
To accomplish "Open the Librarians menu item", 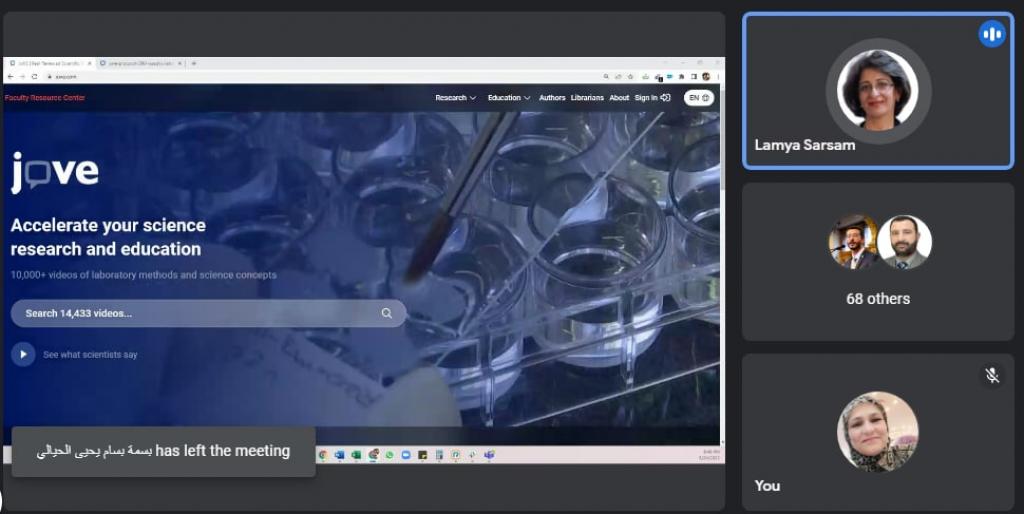I will (x=587, y=98).
